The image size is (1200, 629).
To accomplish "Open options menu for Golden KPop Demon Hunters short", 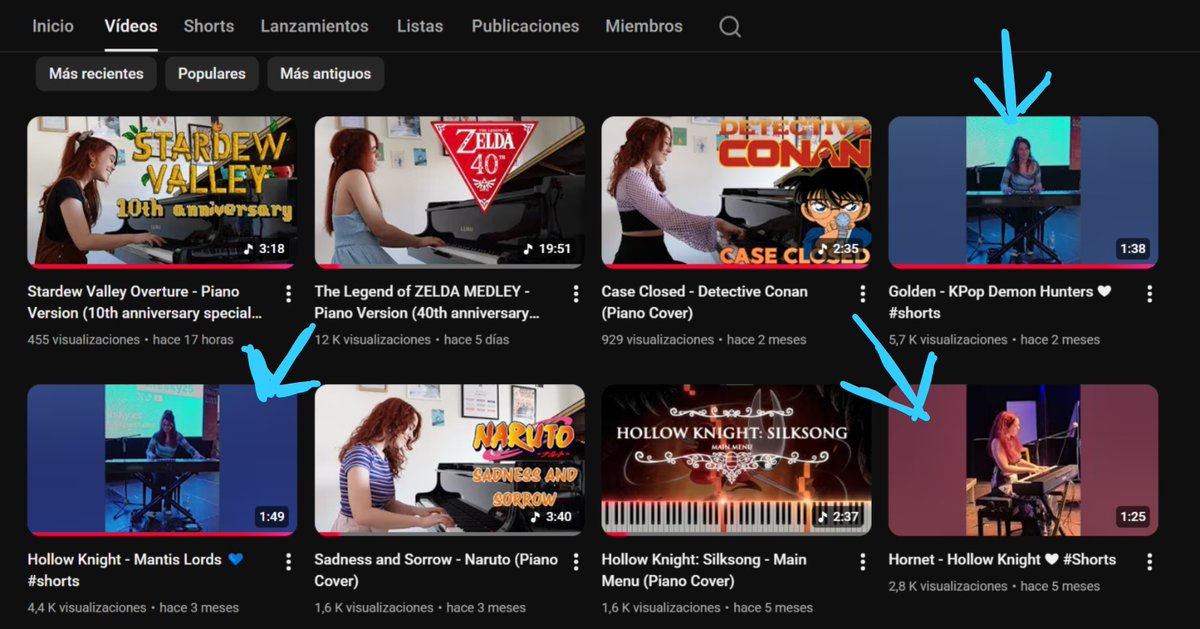I will click(x=1150, y=293).
